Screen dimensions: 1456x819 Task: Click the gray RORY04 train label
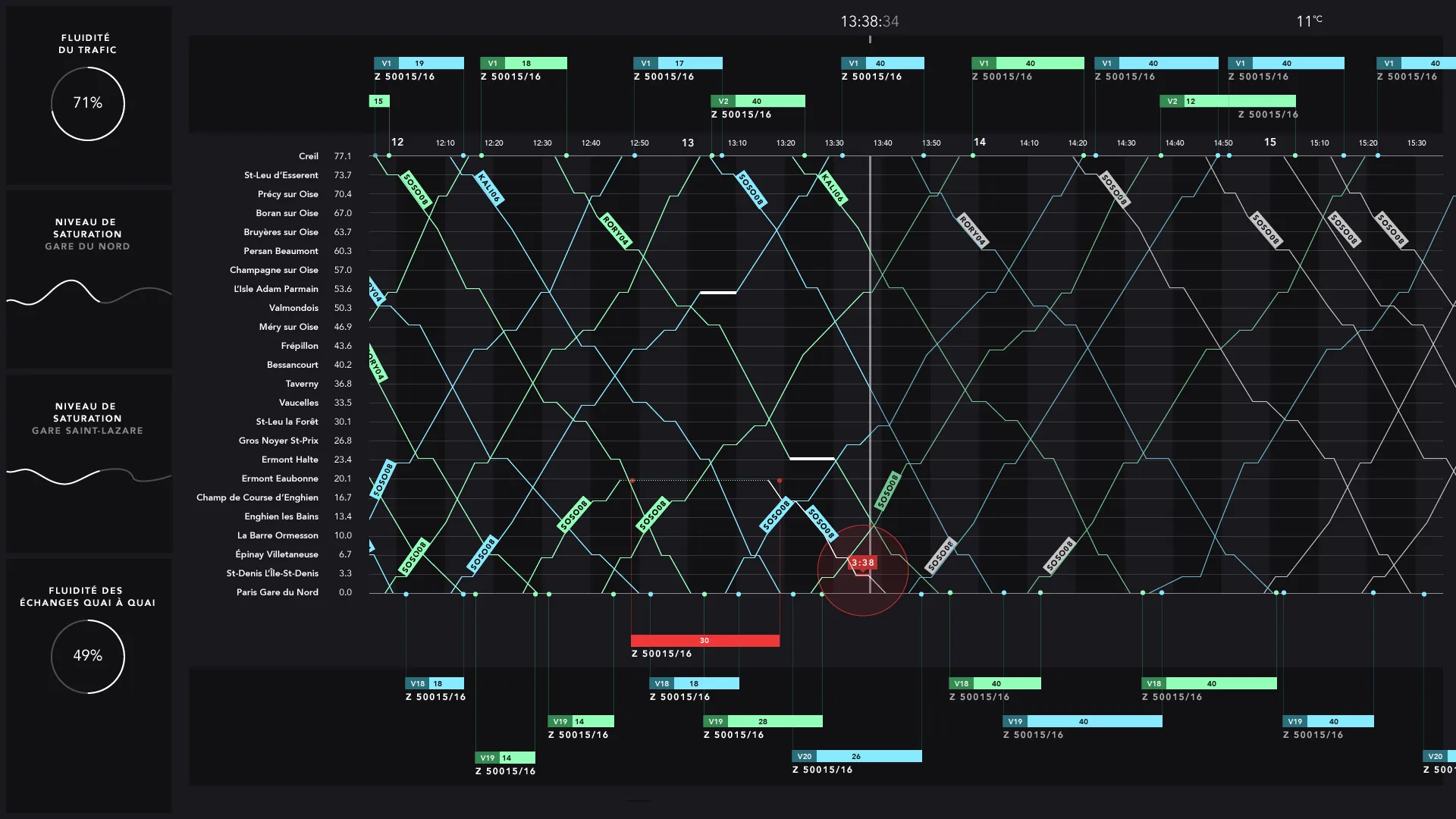(972, 231)
